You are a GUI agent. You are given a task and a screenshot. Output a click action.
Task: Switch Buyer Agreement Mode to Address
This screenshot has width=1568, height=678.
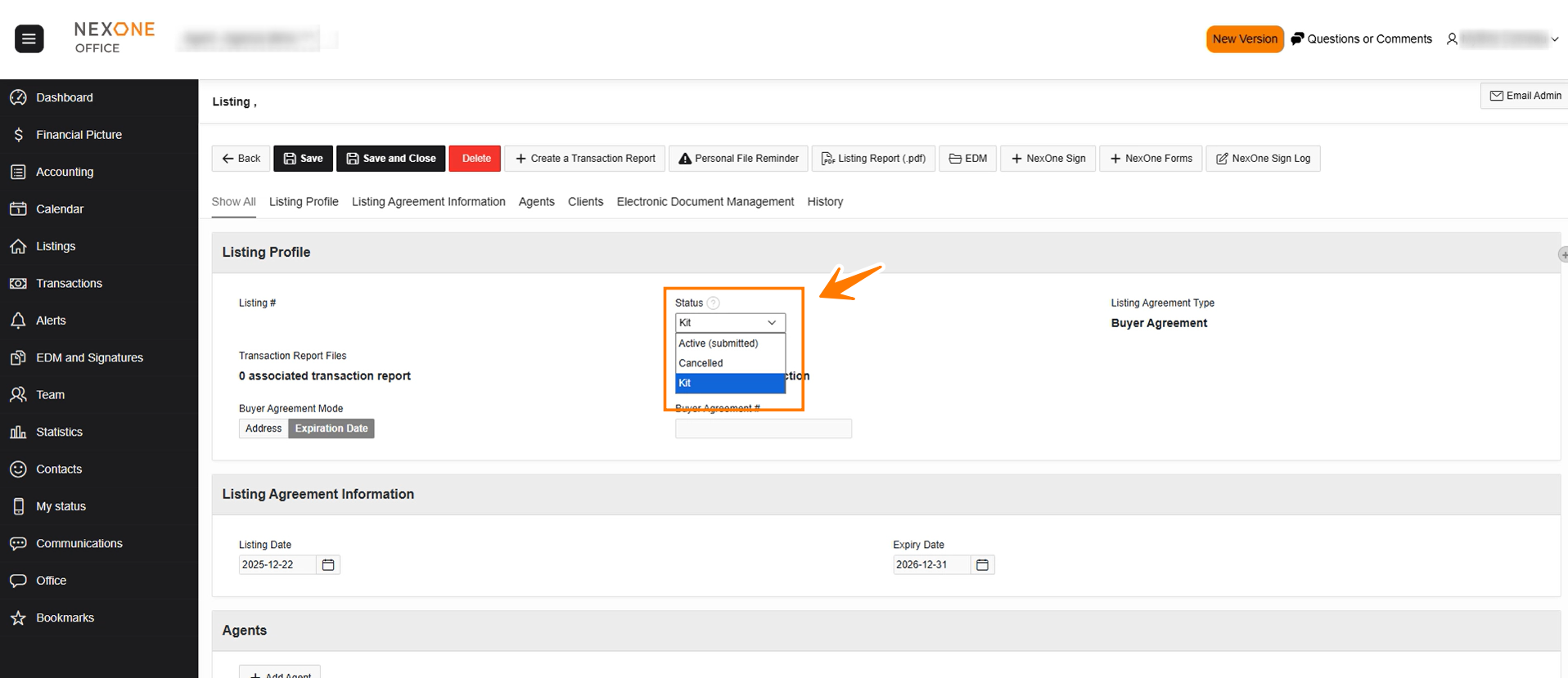pyautogui.click(x=263, y=429)
